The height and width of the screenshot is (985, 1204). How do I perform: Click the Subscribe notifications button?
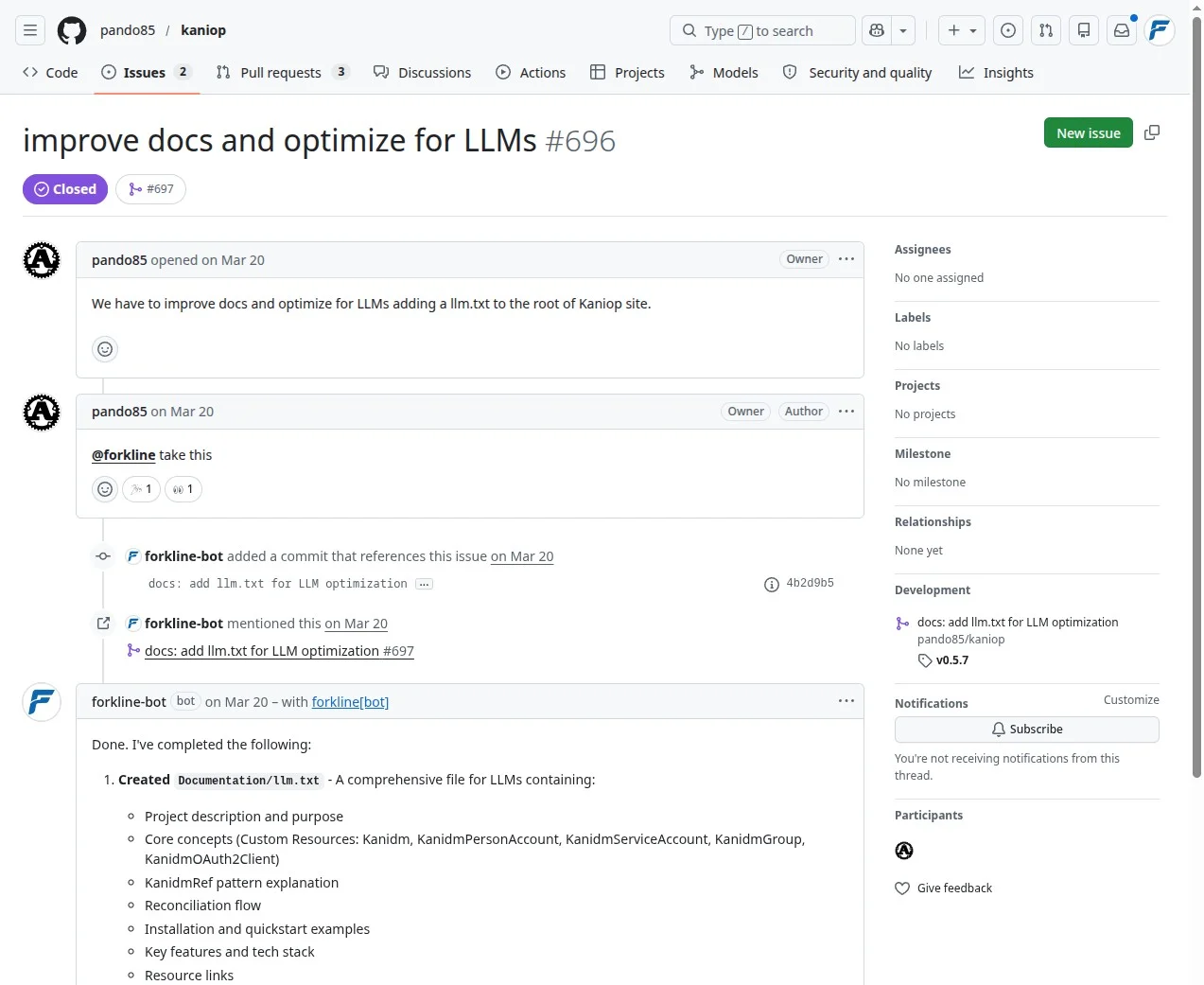pos(1026,730)
